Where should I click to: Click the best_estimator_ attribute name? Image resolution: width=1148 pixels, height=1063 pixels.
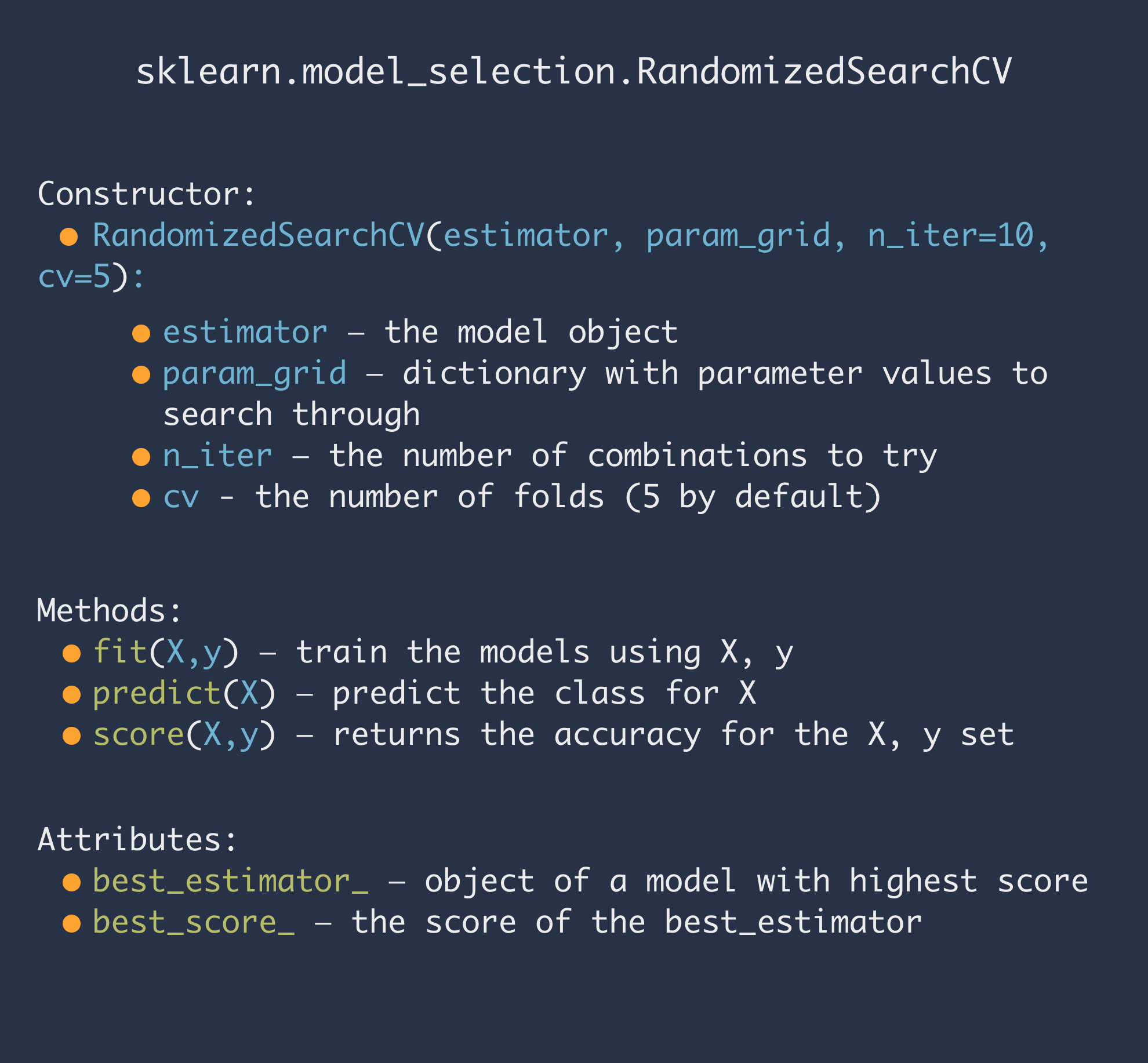[231, 882]
